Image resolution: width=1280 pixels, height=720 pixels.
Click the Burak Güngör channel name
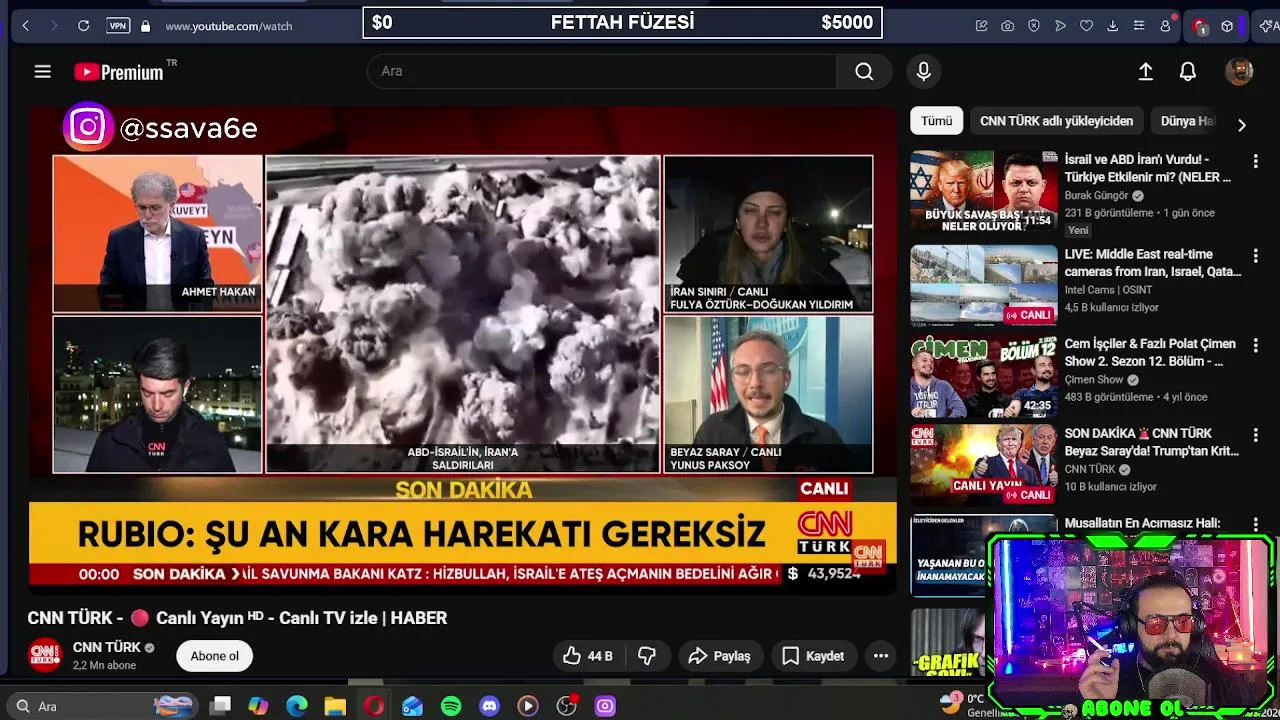click(1096, 196)
